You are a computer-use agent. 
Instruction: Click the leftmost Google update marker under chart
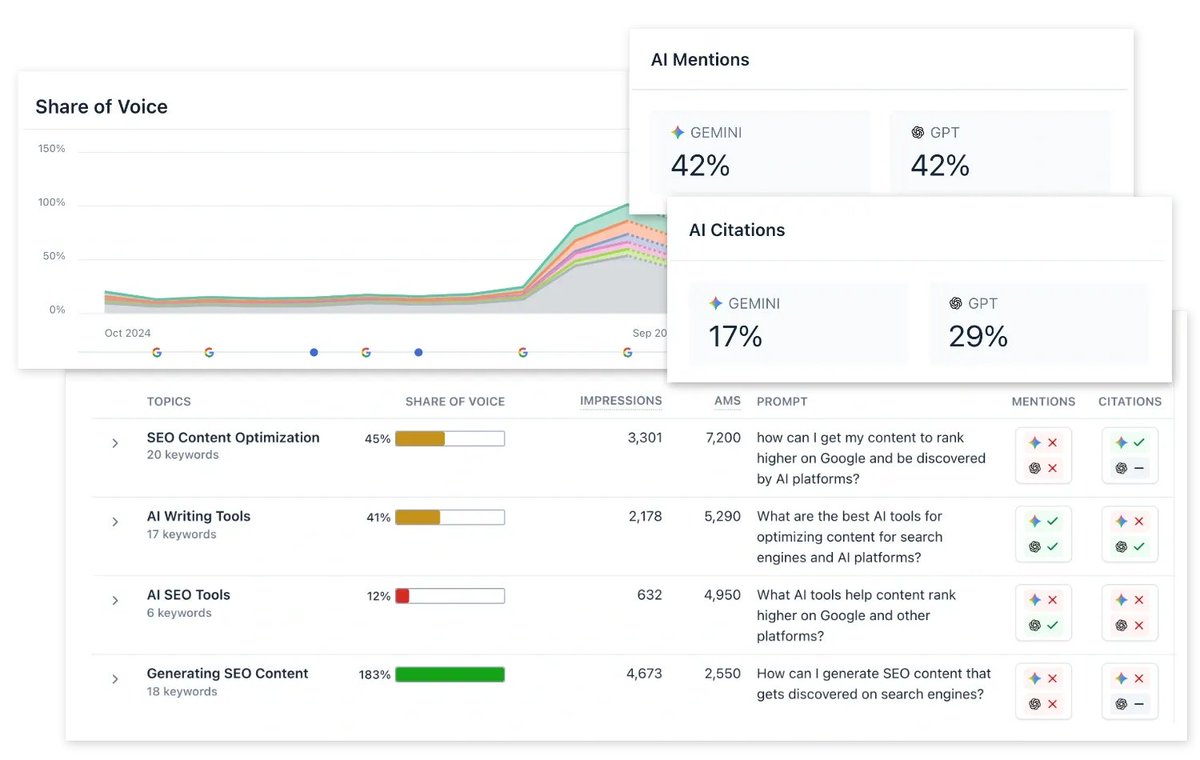tap(157, 352)
